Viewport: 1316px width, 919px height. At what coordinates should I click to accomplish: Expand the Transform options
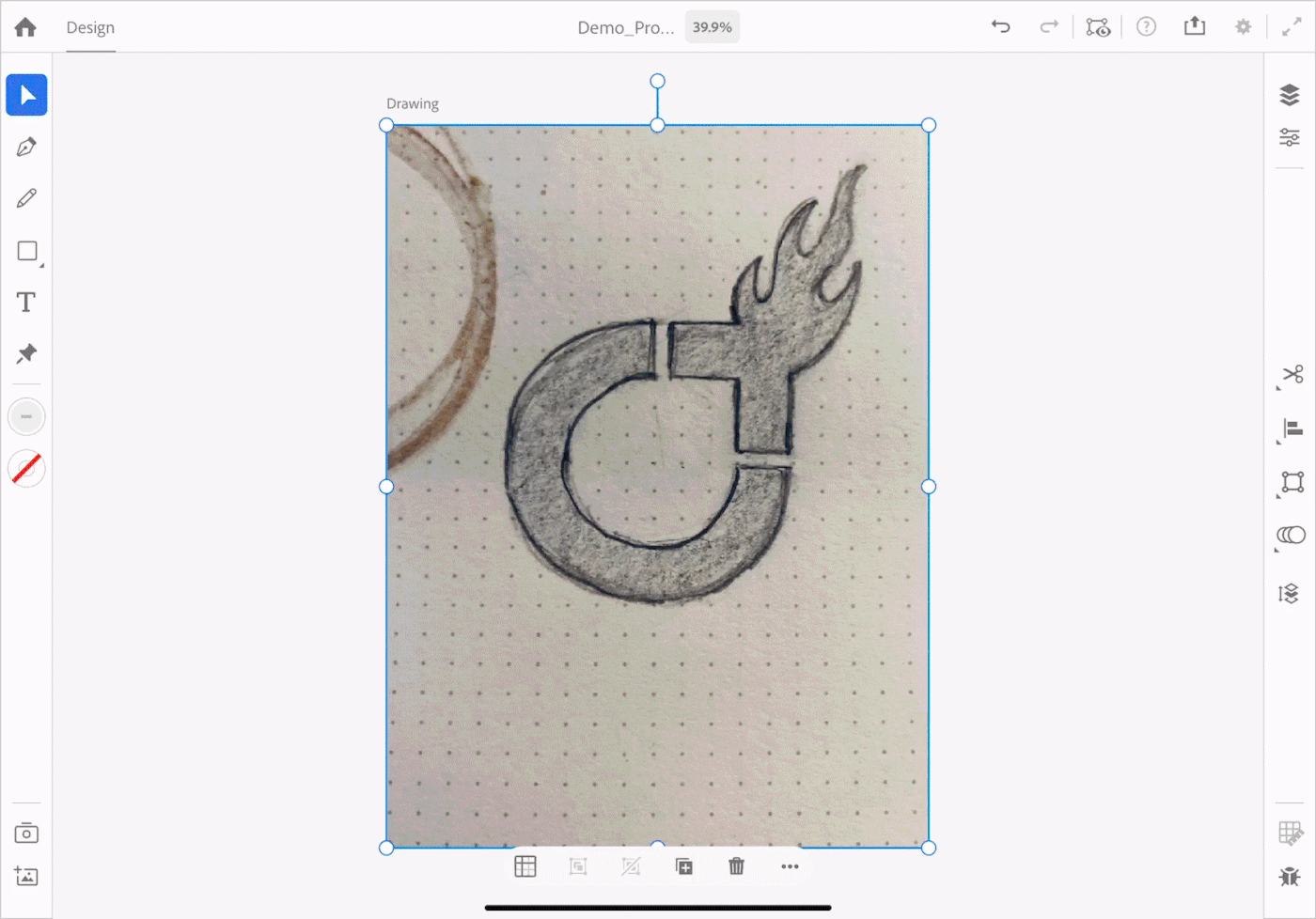(x=1292, y=483)
